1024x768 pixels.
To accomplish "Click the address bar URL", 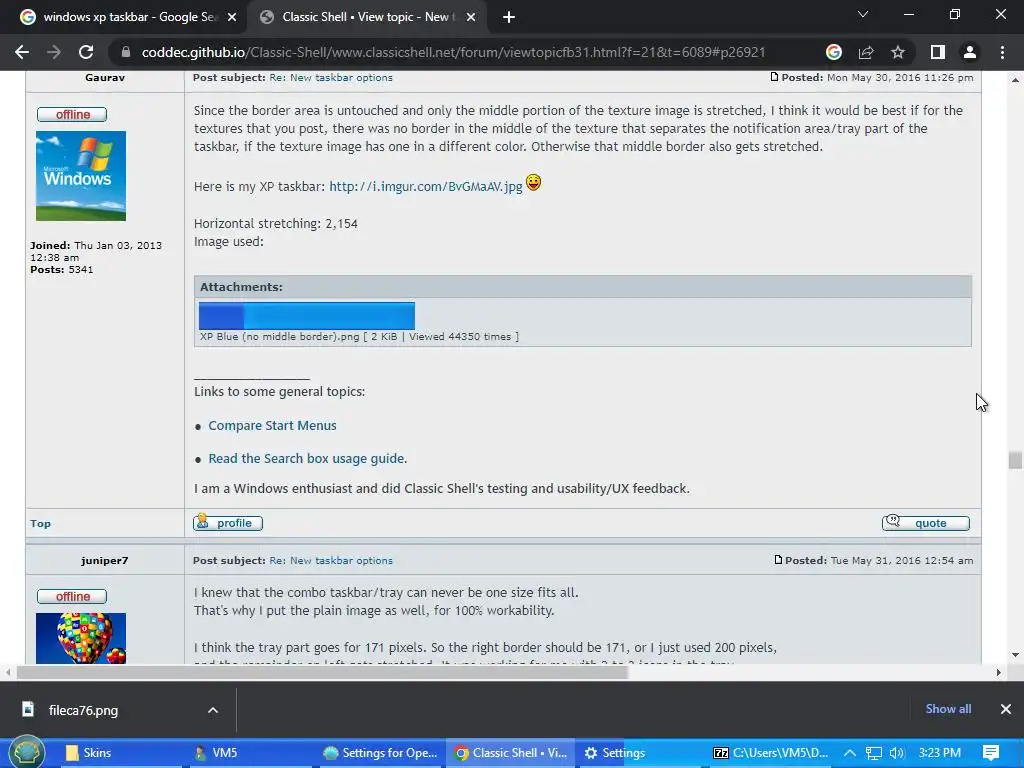I will tap(453, 52).
